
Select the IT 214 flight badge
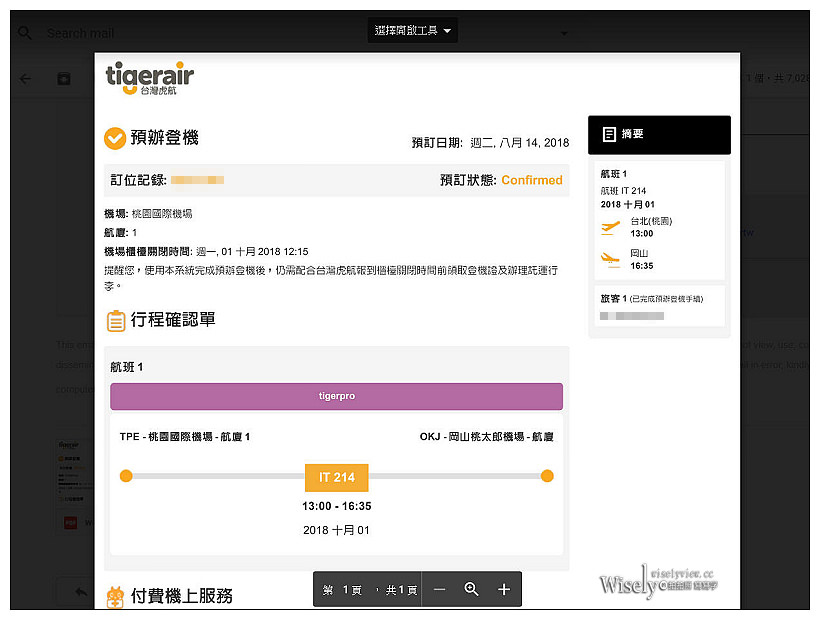click(x=336, y=477)
